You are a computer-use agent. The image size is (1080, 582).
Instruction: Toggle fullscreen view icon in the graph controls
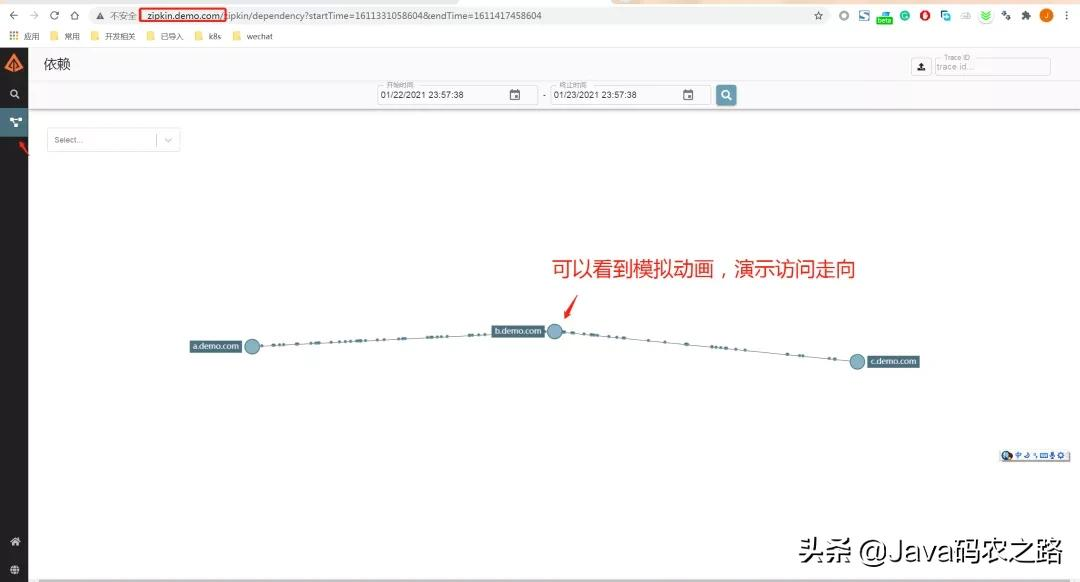pyautogui.click(x=1044, y=455)
